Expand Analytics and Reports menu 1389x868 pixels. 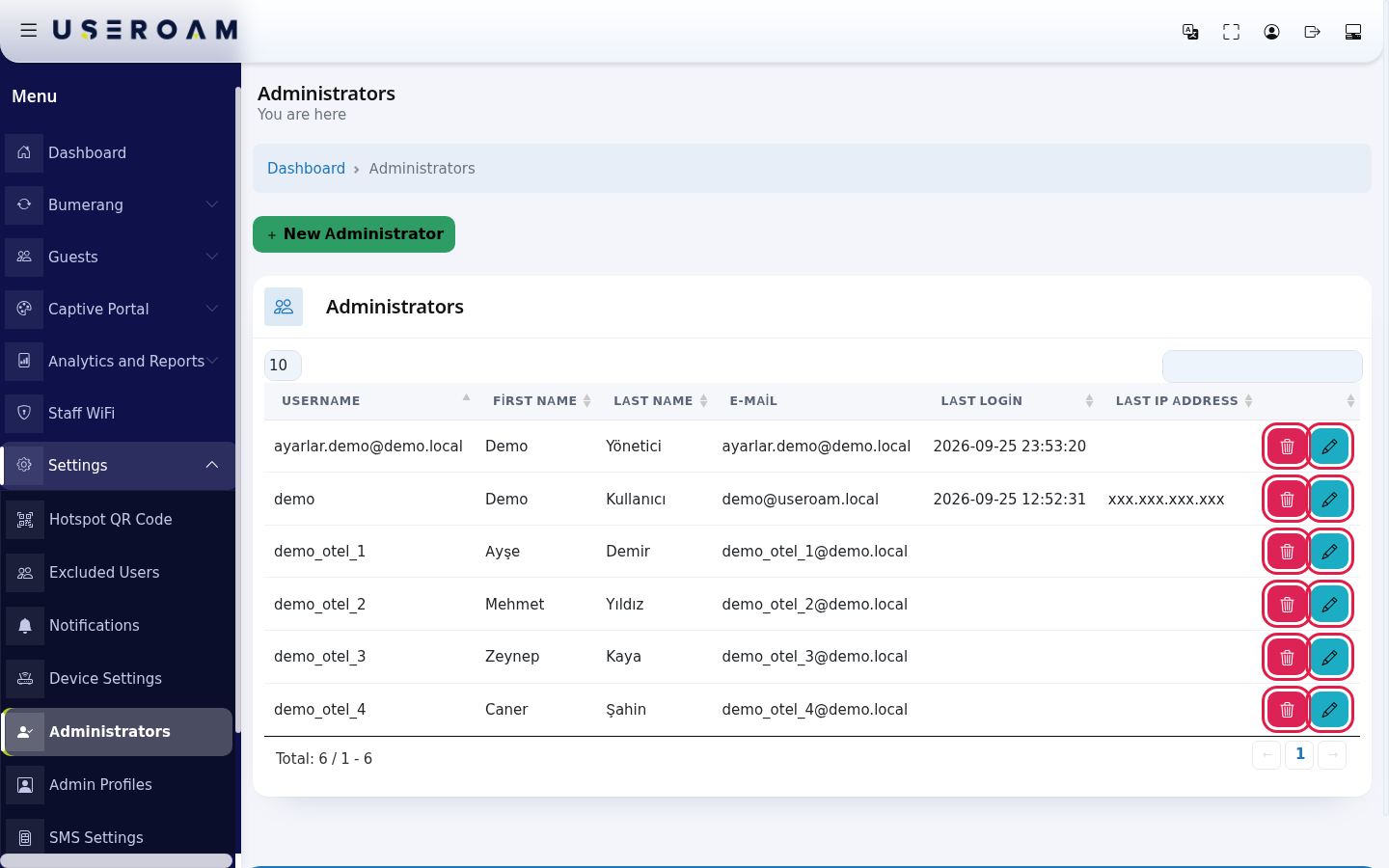118,361
